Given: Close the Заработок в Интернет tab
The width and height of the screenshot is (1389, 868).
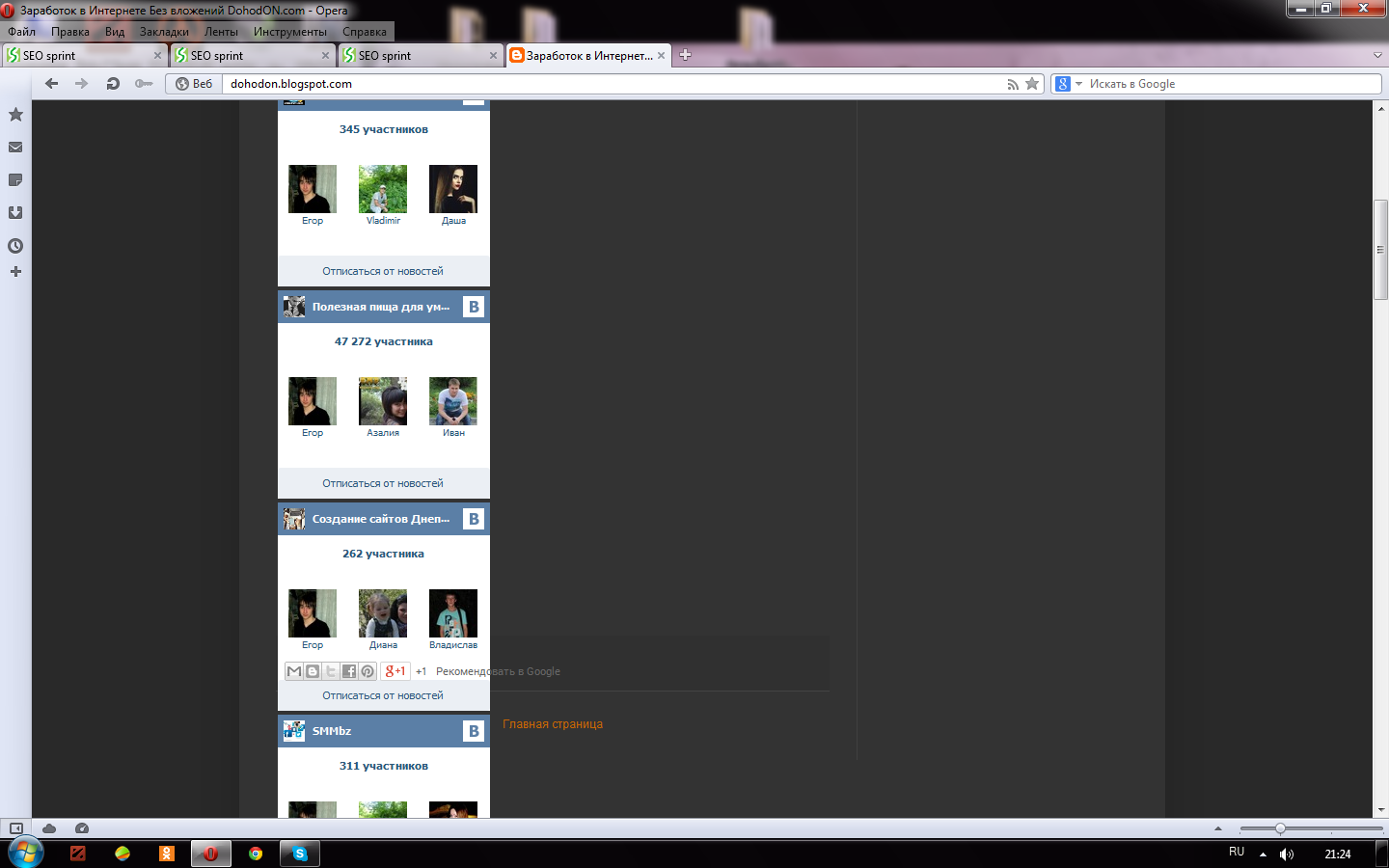Looking at the screenshot, I should (661, 56).
